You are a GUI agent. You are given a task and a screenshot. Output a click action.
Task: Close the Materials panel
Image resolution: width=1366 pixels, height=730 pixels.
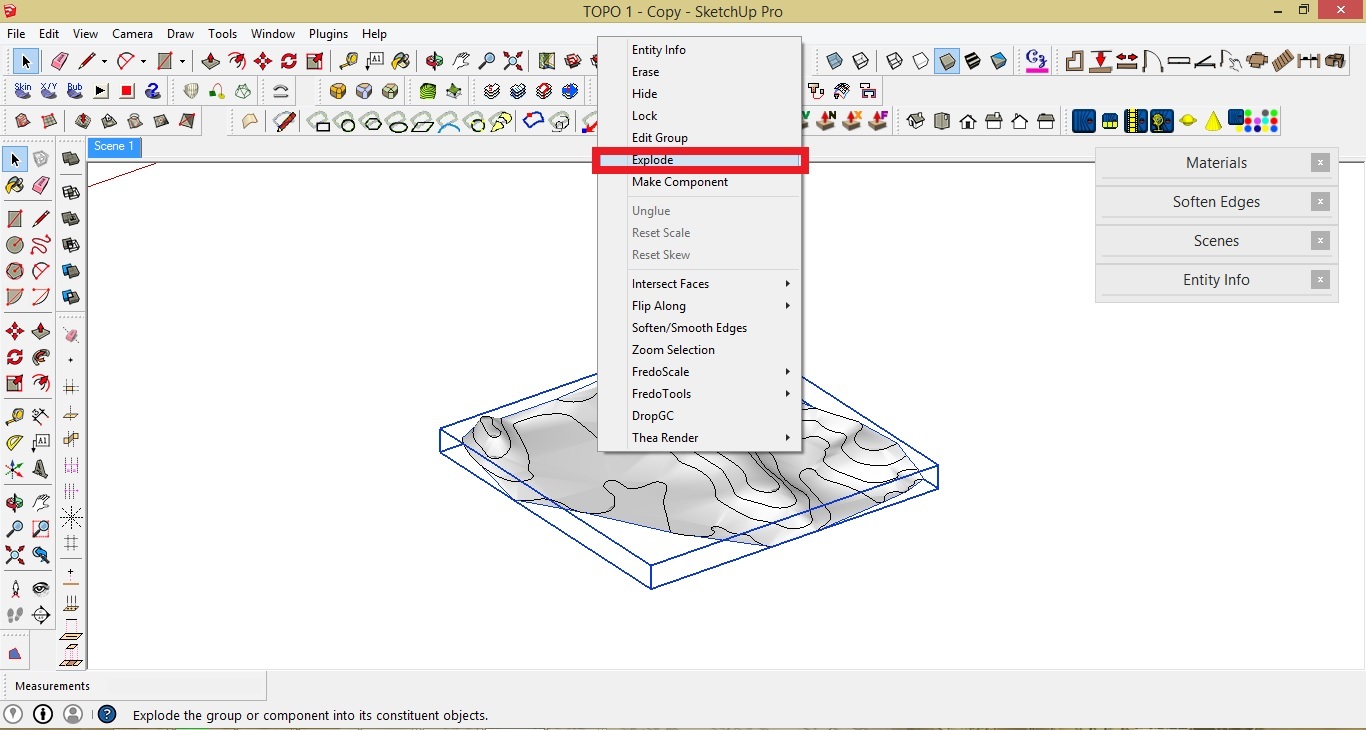(x=1320, y=162)
